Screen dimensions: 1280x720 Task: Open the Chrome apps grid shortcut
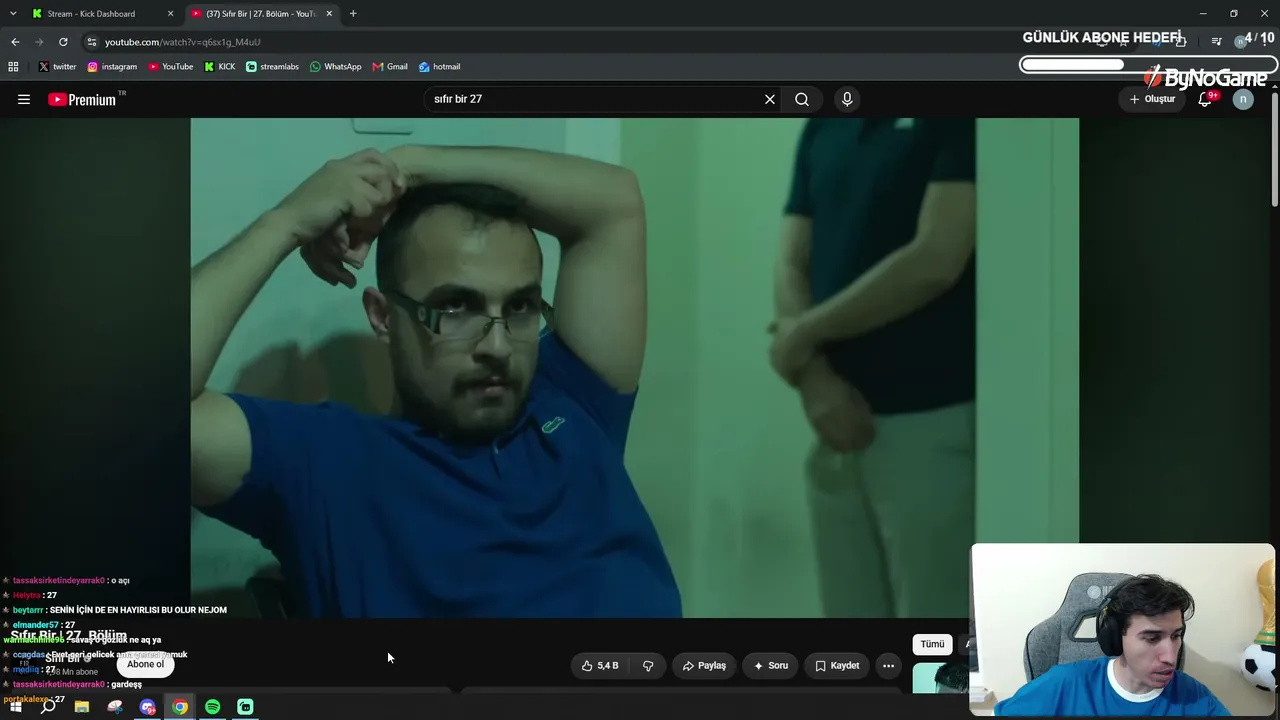click(13, 67)
